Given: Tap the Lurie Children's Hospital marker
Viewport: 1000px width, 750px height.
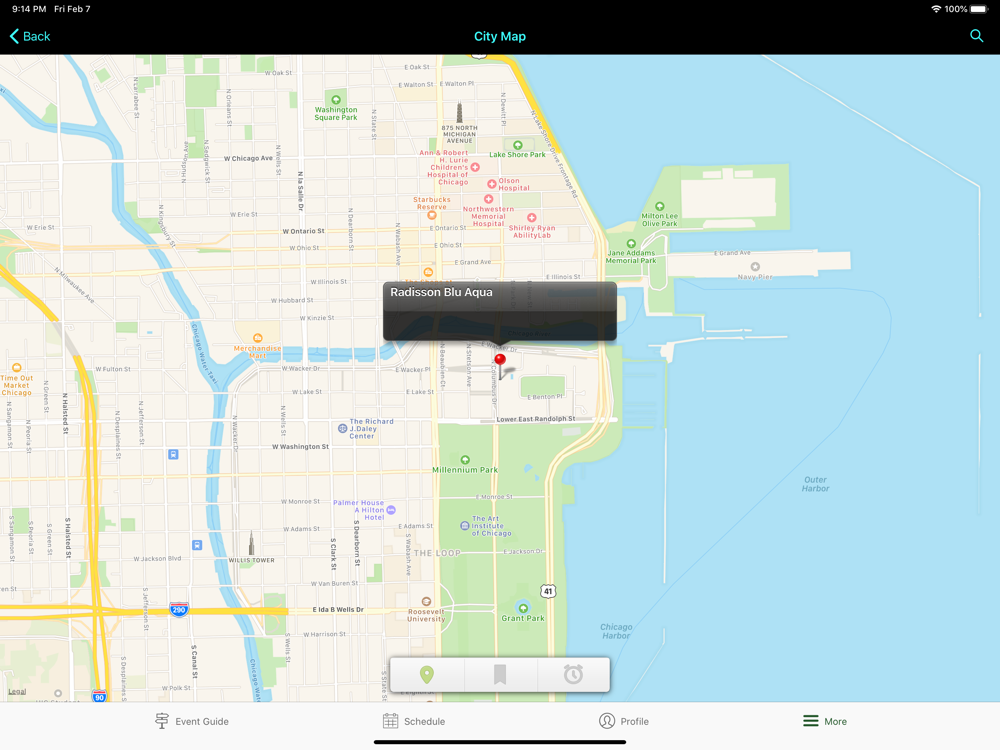Looking at the screenshot, I should 475,167.
